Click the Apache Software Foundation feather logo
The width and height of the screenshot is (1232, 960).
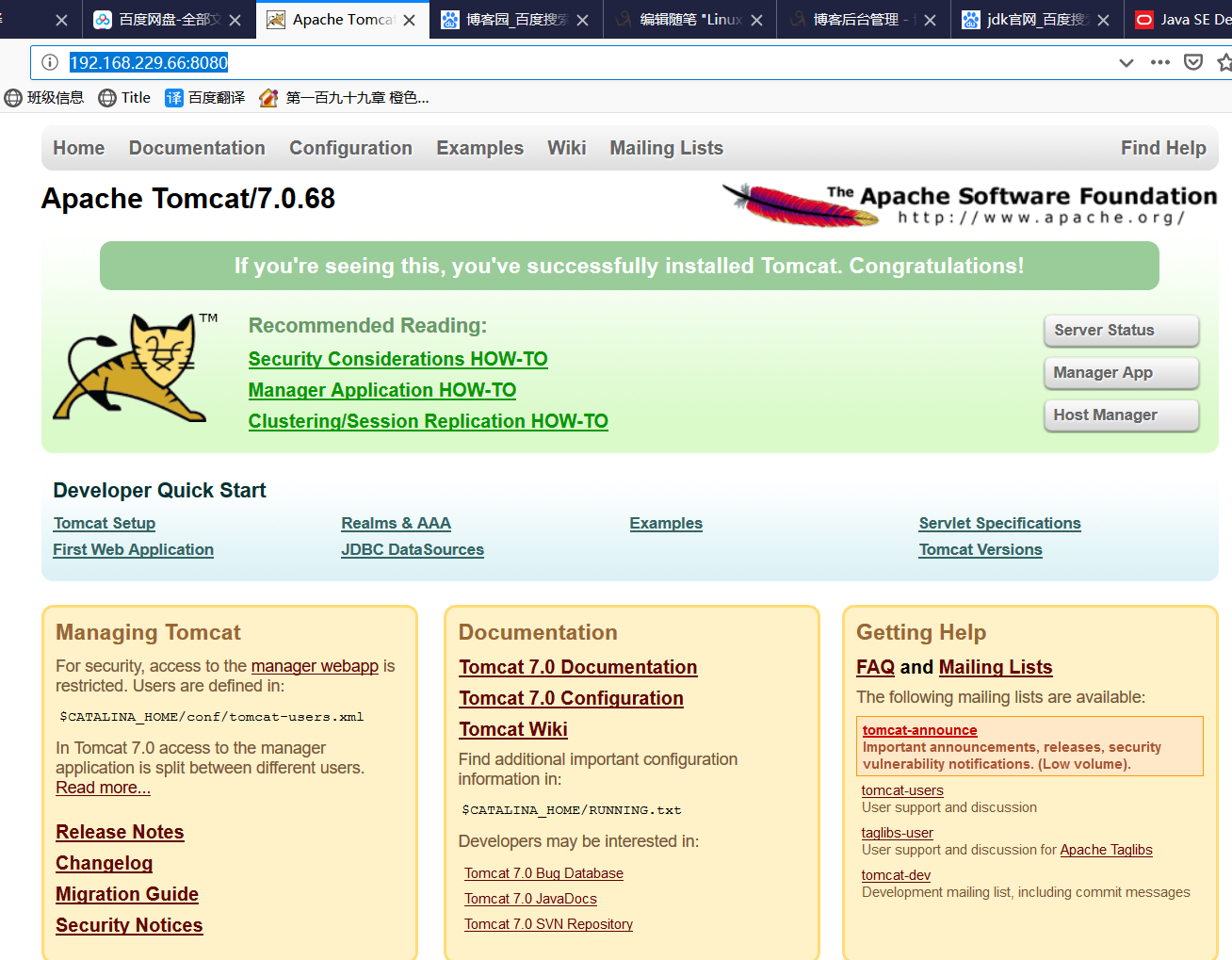click(969, 205)
